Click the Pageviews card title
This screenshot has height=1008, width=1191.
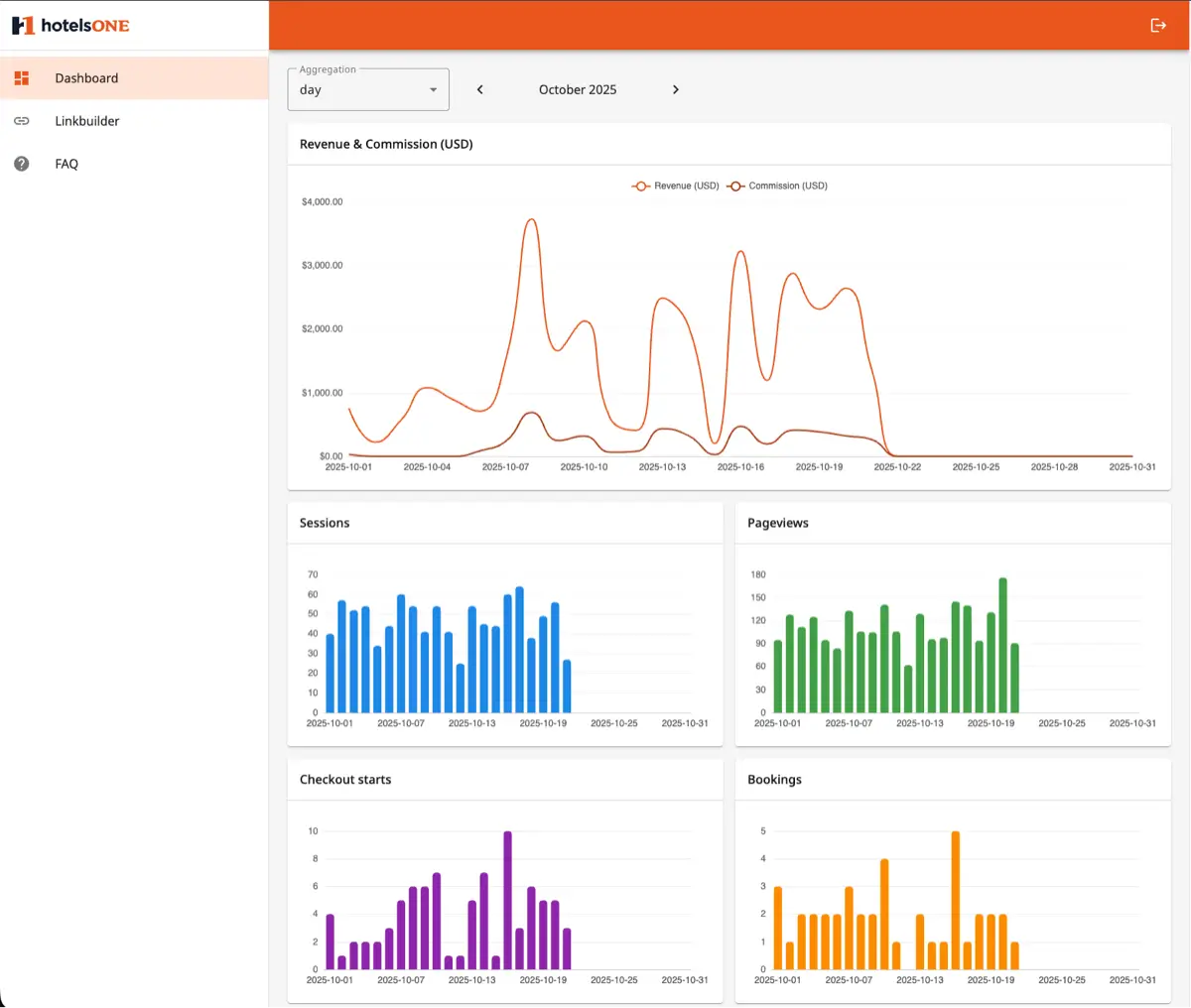point(778,523)
